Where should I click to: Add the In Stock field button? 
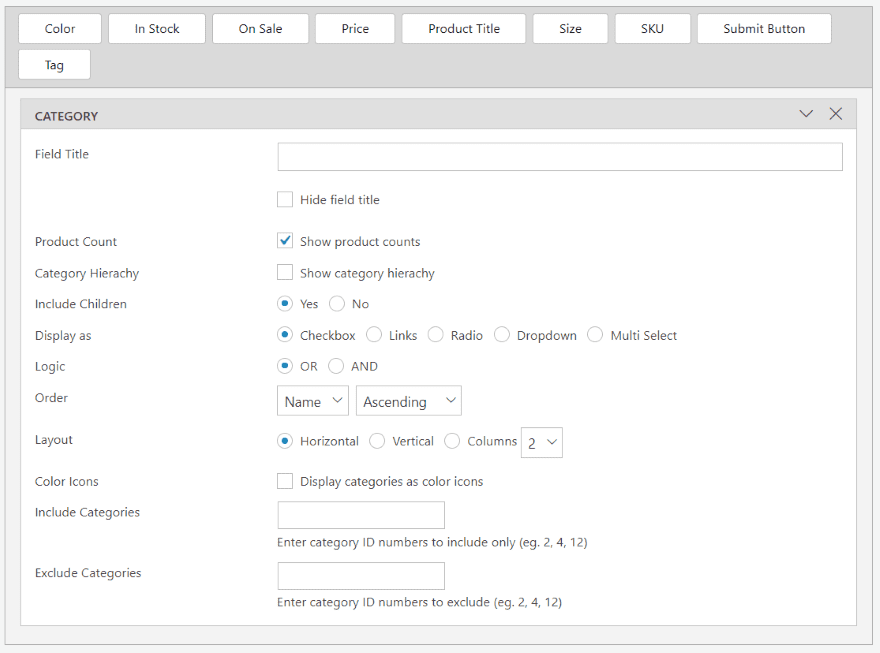coord(157,29)
